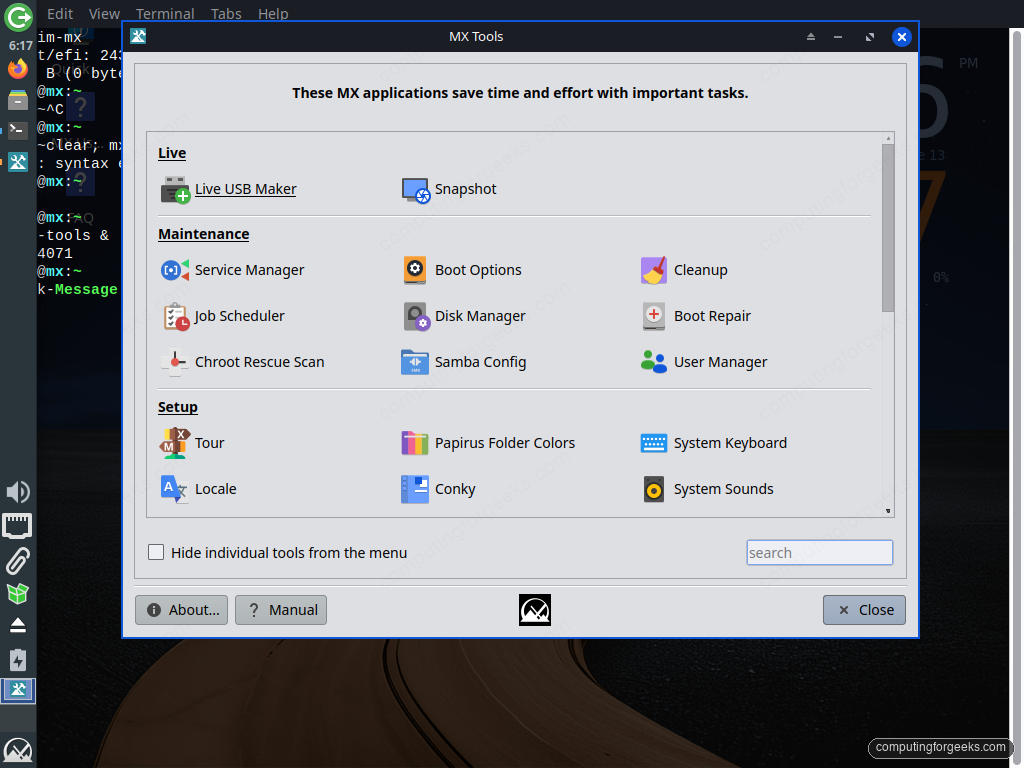Screen dimensions: 1024x768
Task: Open the file manager drawer icon in the side panel
Action: tap(18, 99)
